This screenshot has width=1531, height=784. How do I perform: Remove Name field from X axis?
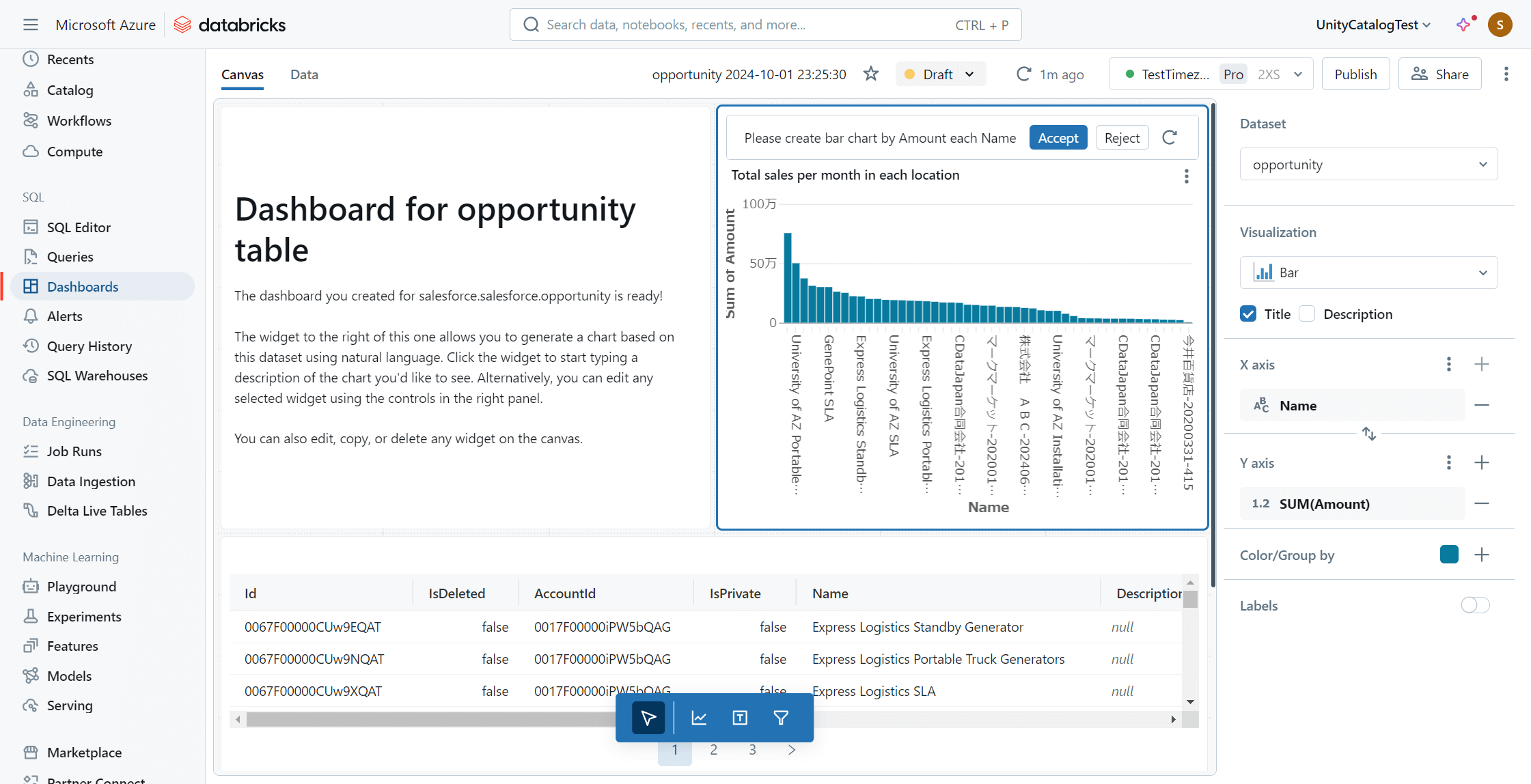[x=1482, y=405]
